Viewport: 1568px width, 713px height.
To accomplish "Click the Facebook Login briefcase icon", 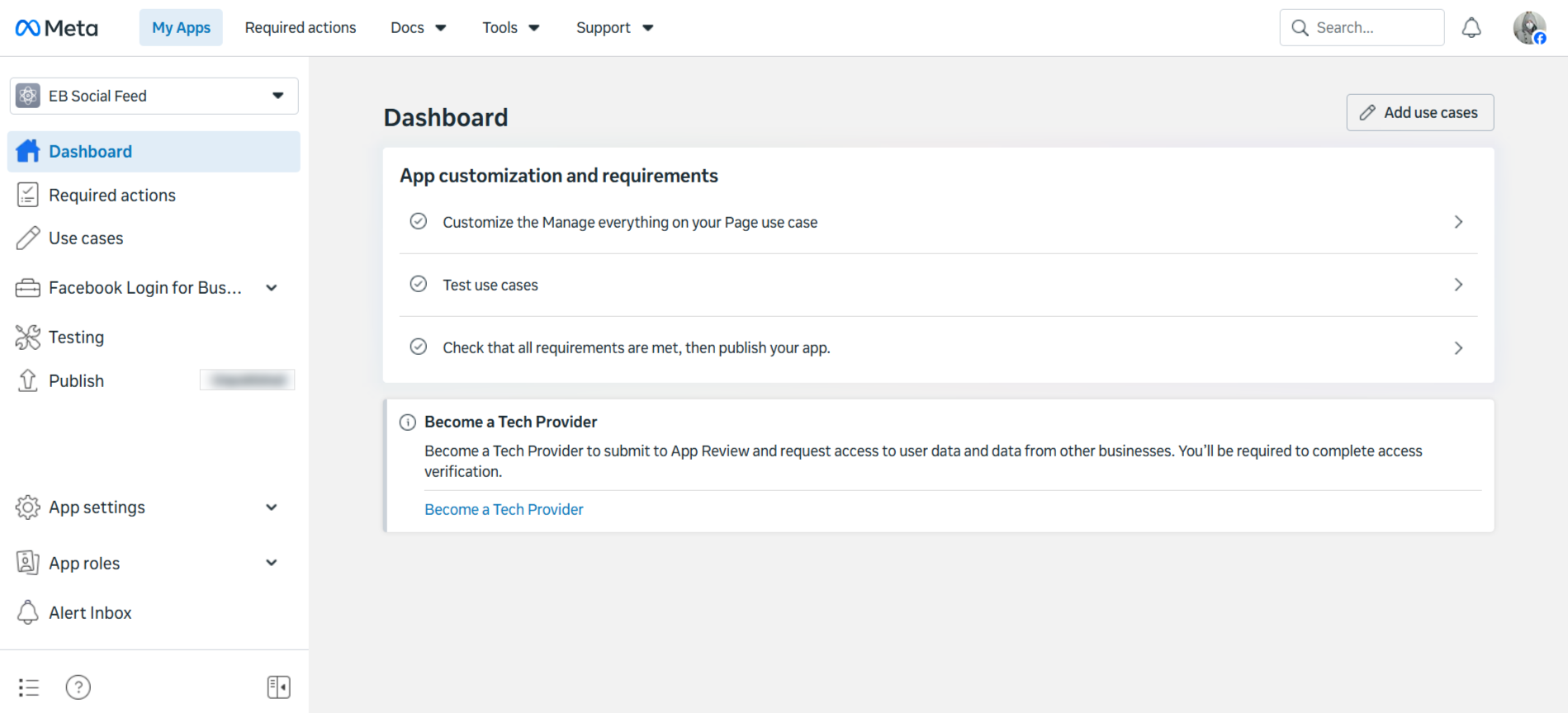I will tap(27, 288).
